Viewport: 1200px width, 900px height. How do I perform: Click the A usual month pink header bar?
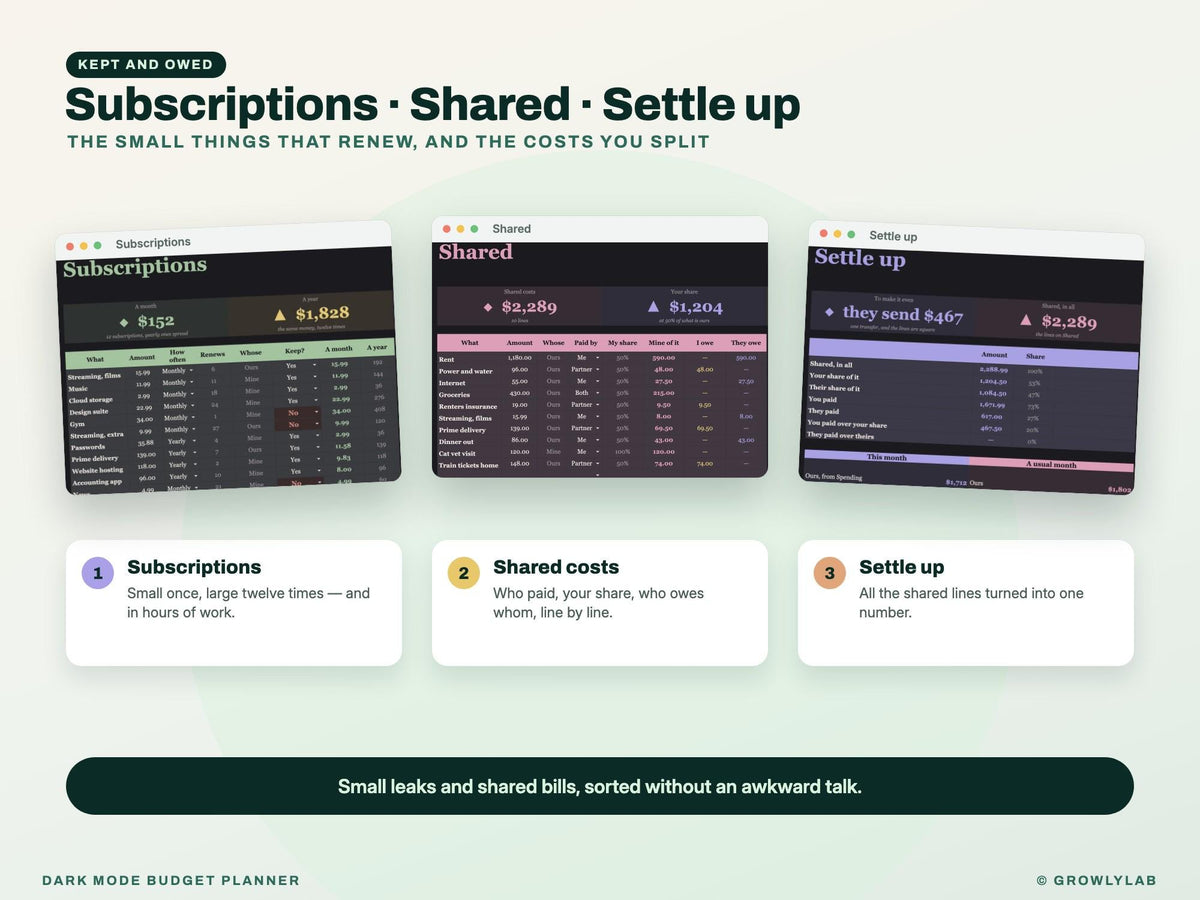point(1051,465)
